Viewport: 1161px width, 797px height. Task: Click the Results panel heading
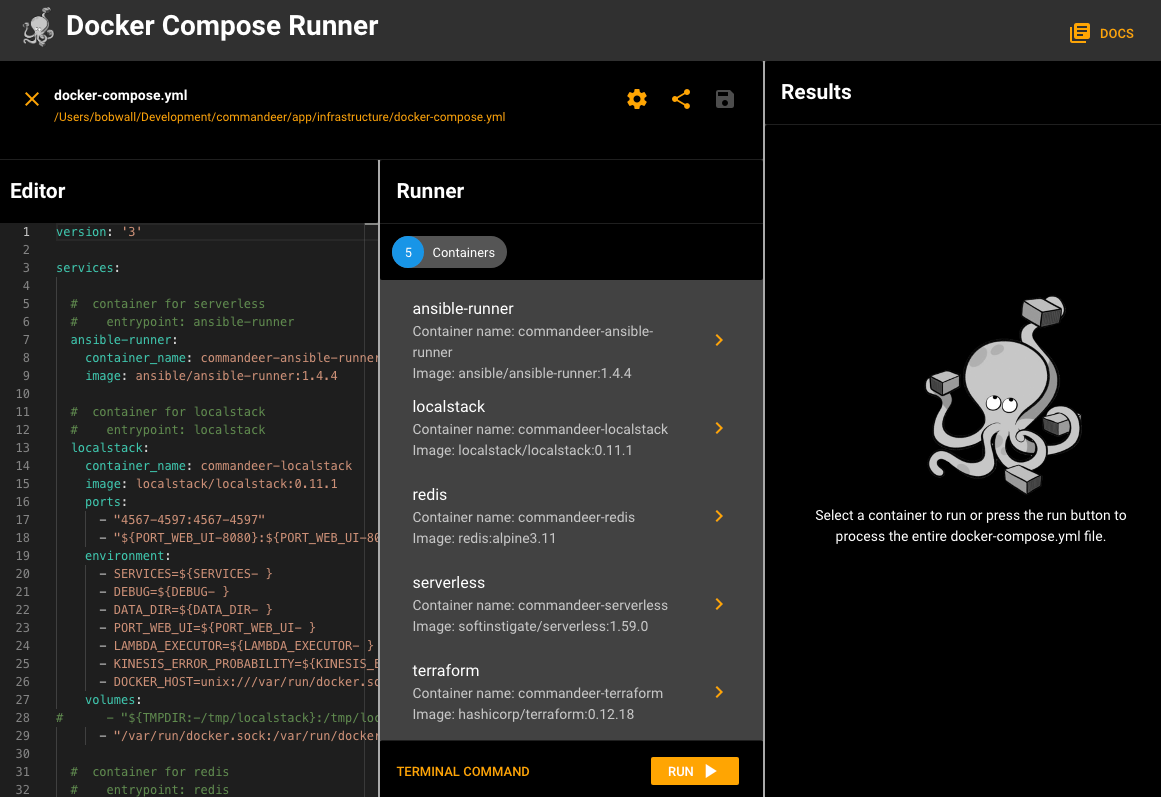point(816,92)
